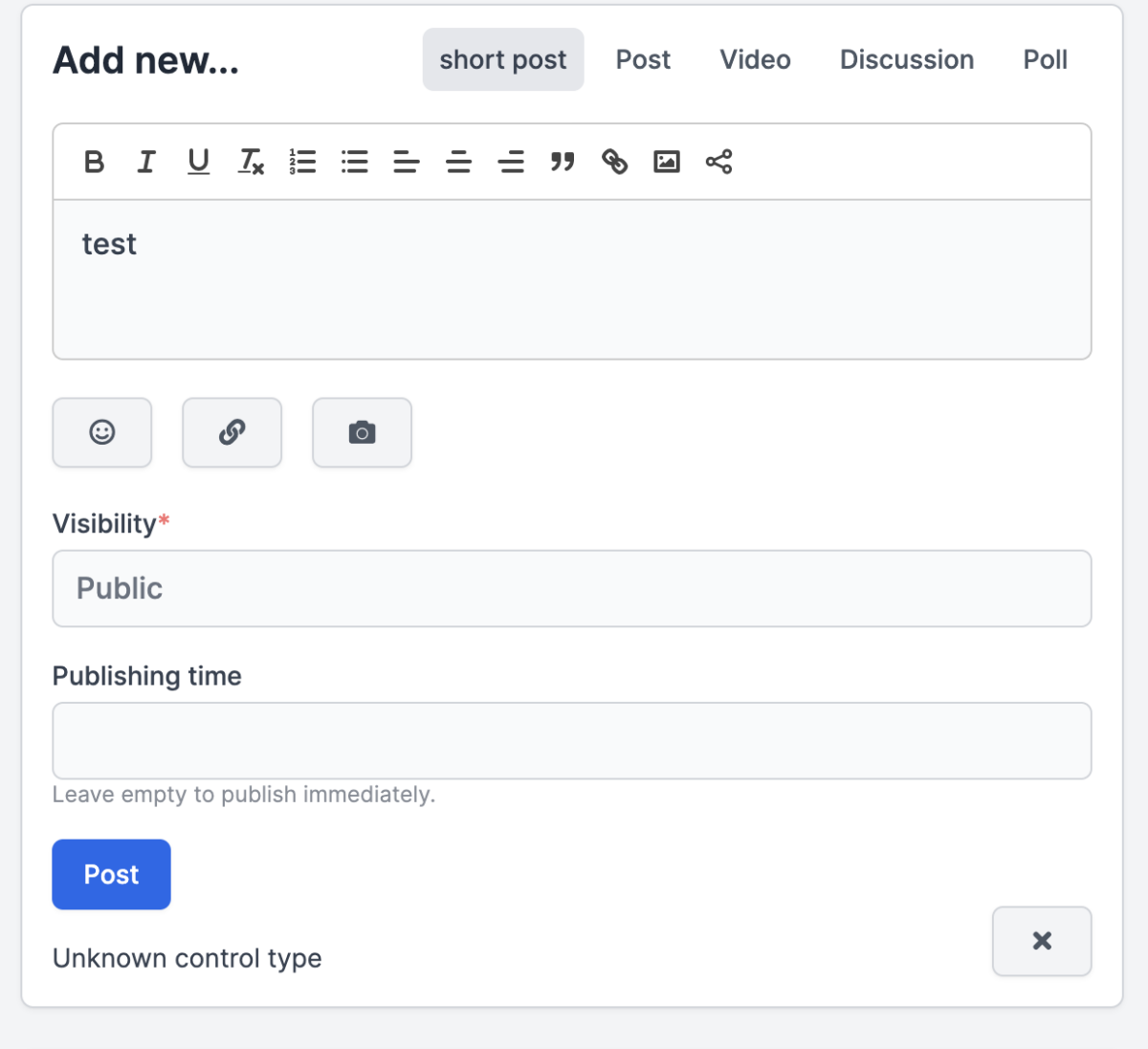Switch to the Poll tab
1148x1049 pixels.
tap(1045, 59)
